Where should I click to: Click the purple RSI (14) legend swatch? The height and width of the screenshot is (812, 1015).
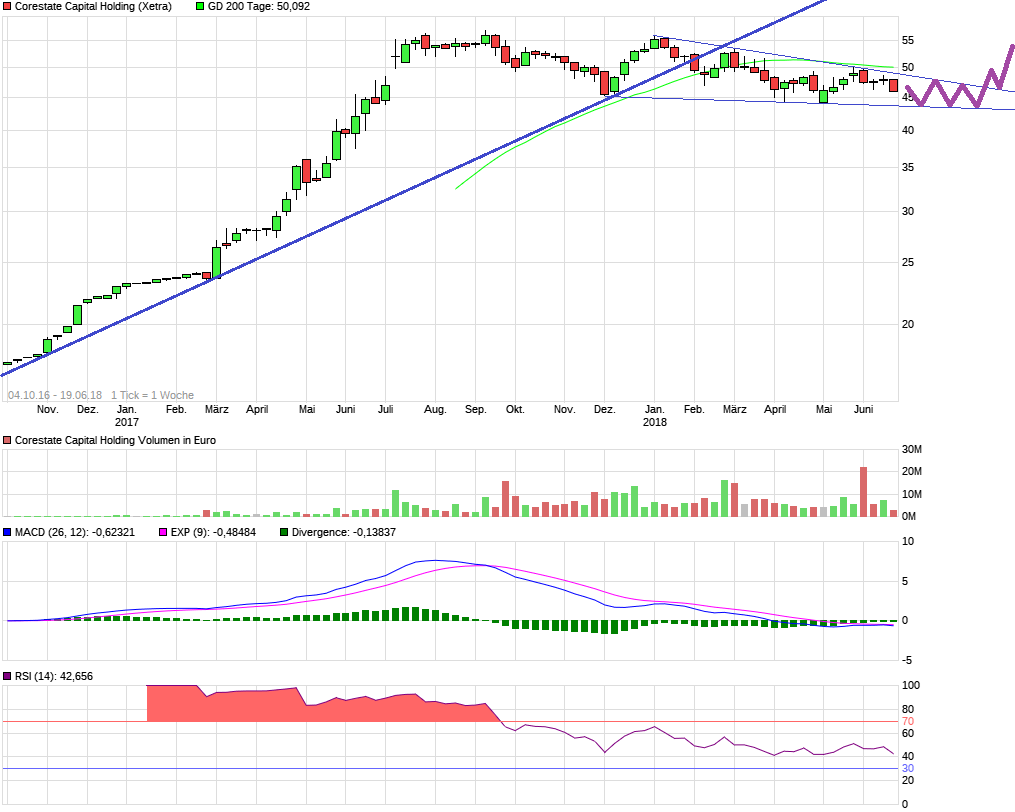pos(7,676)
